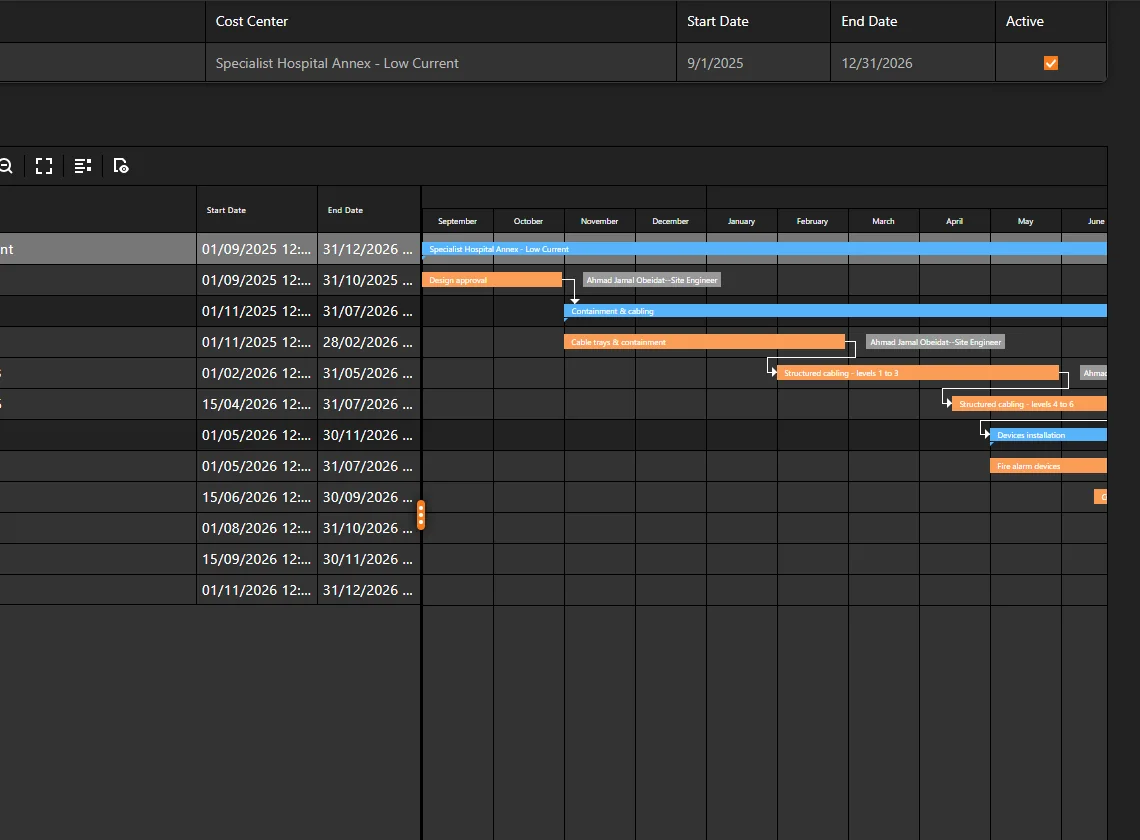
Task: Select start date cell 01/09/2025 with end 31/10/2025
Action: coord(257,280)
